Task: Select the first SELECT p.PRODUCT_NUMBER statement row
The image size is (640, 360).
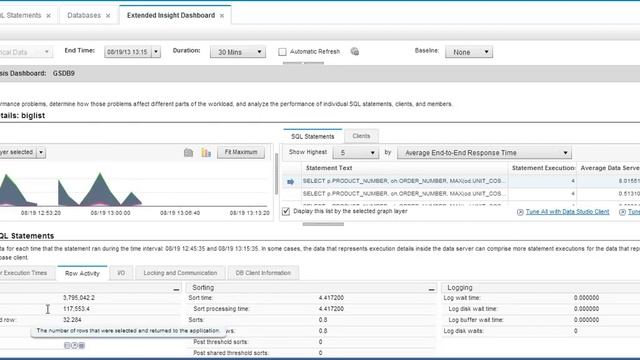Action: (404, 181)
